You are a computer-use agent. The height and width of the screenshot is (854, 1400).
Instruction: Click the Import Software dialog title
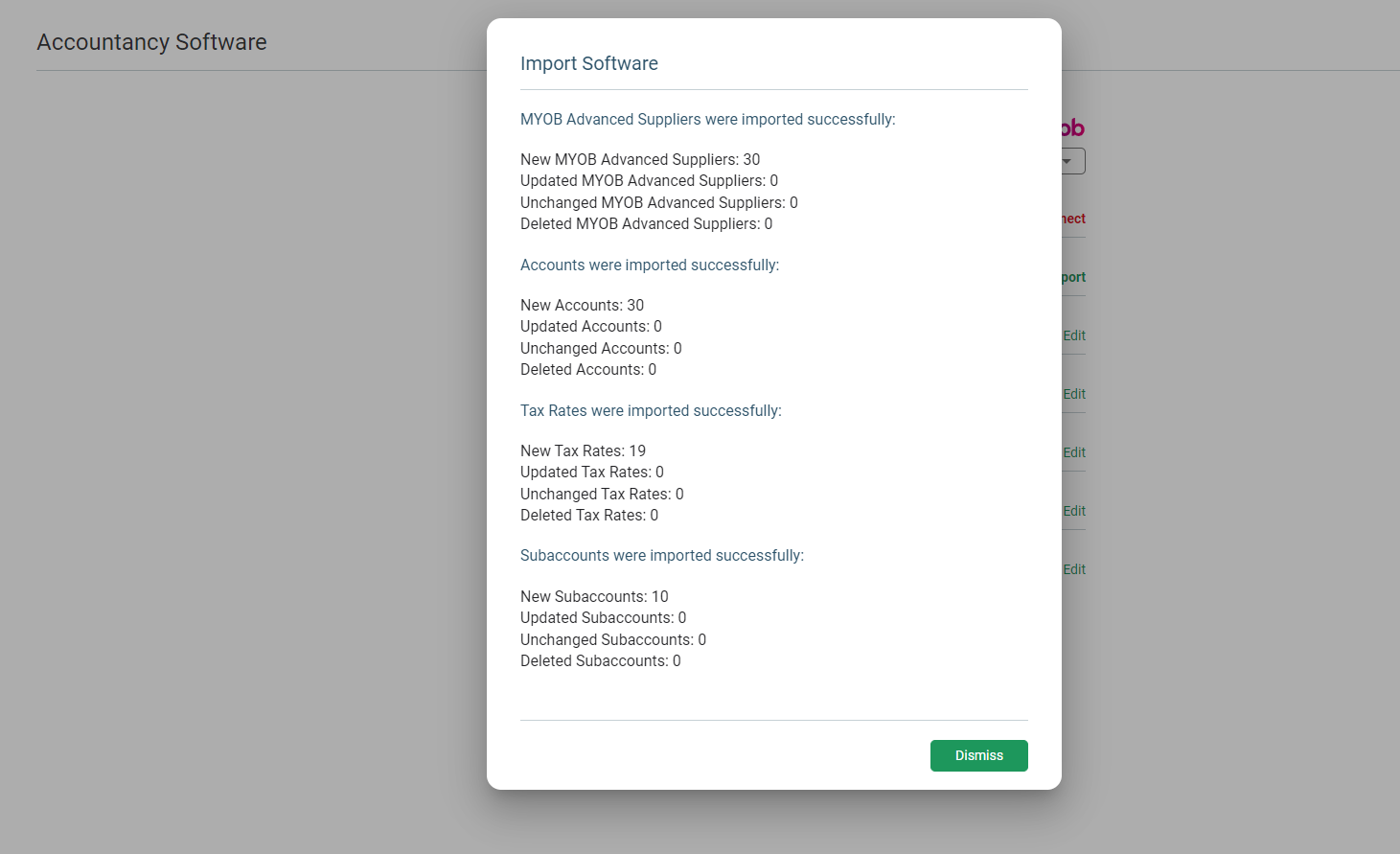[x=589, y=63]
